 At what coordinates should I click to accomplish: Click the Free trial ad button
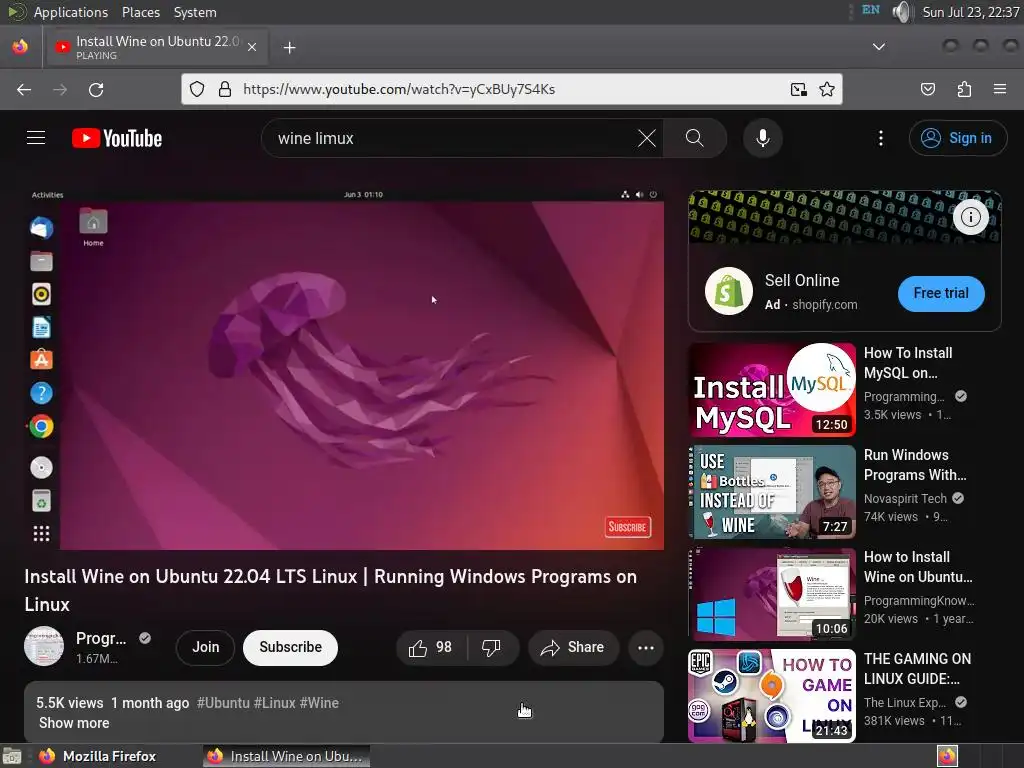click(941, 293)
